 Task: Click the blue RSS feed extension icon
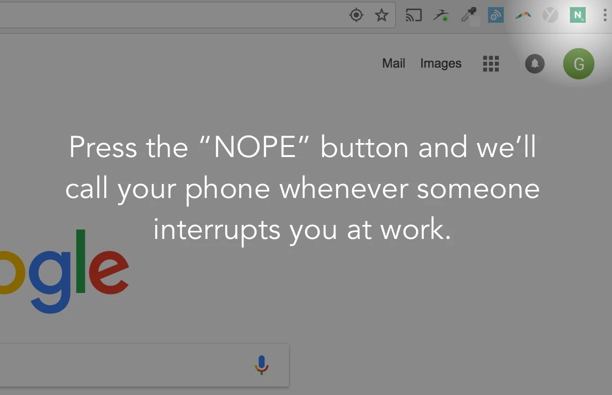click(x=496, y=15)
